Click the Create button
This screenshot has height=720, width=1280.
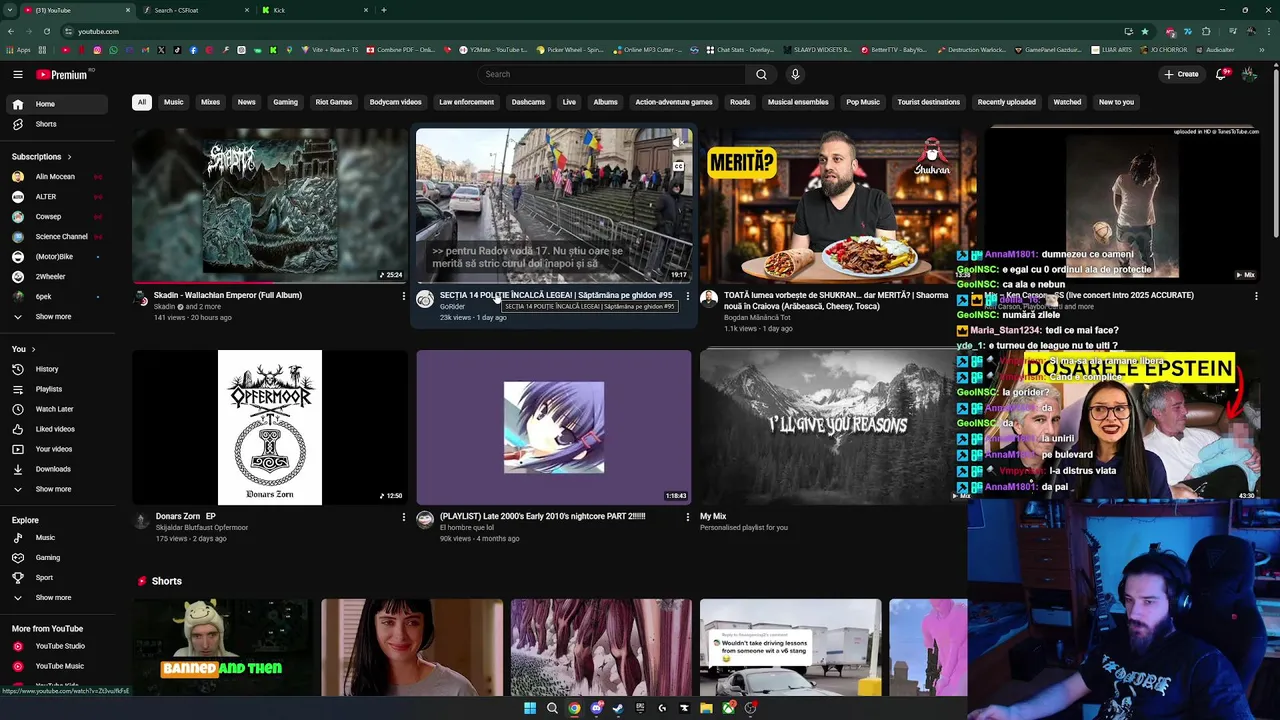pyautogui.click(x=1181, y=74)
